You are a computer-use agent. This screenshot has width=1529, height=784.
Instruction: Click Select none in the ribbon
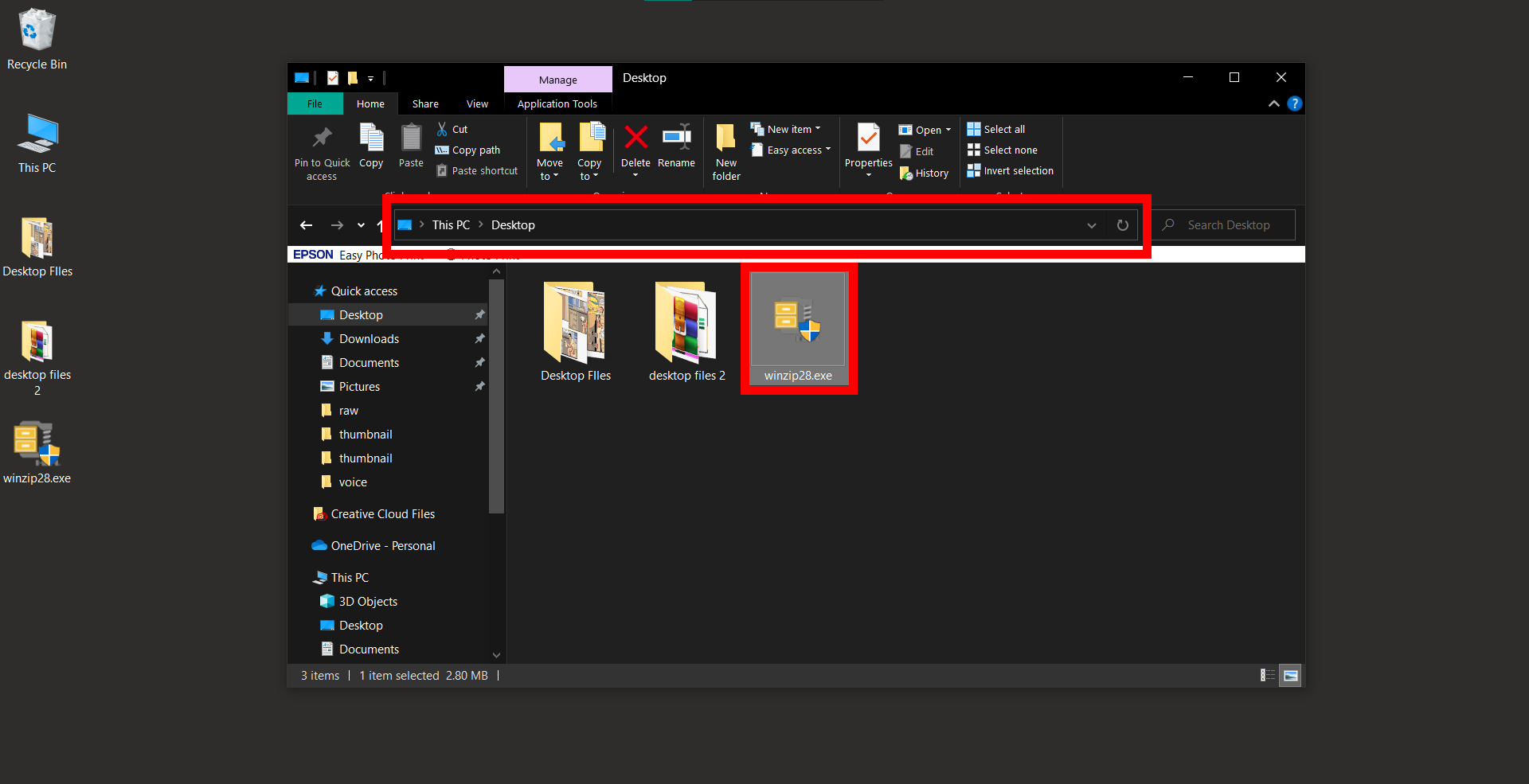pos(1002,150)
